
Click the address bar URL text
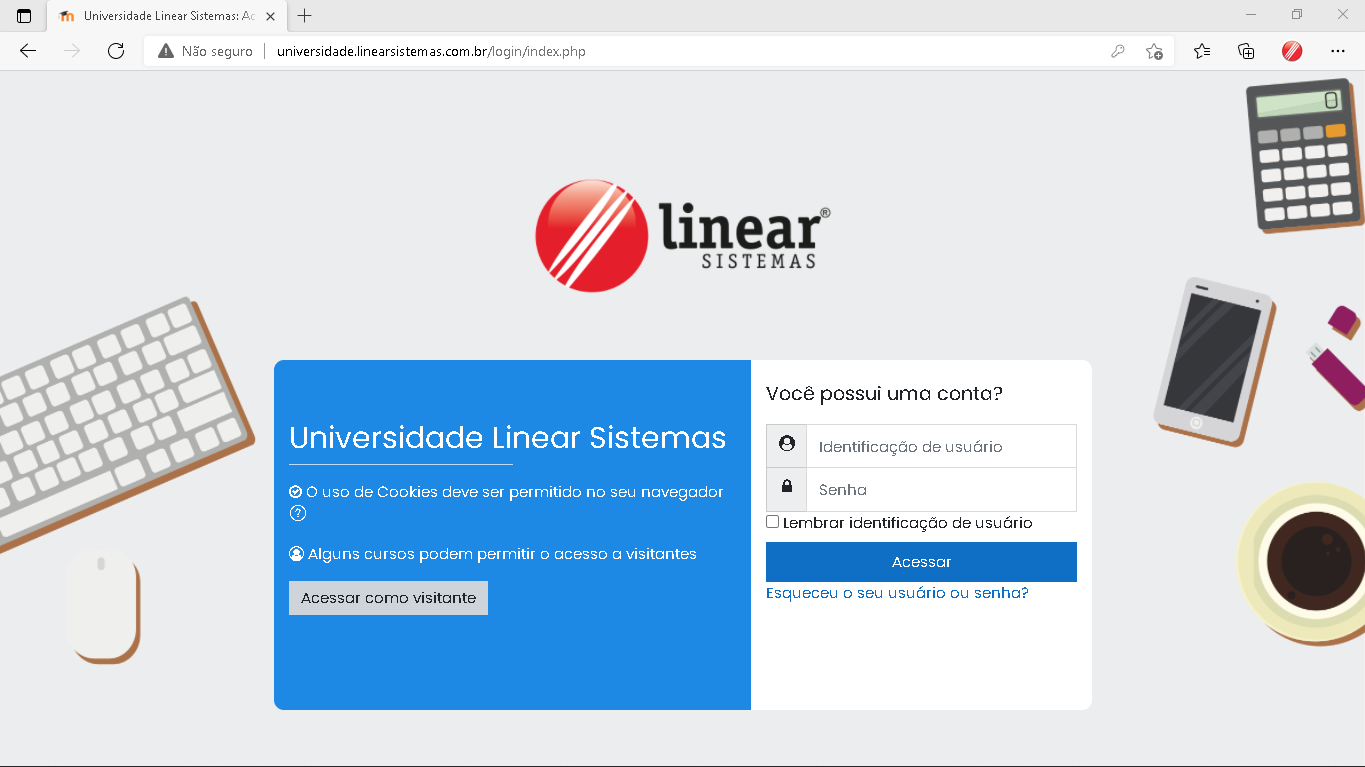(x=431, y=51)
